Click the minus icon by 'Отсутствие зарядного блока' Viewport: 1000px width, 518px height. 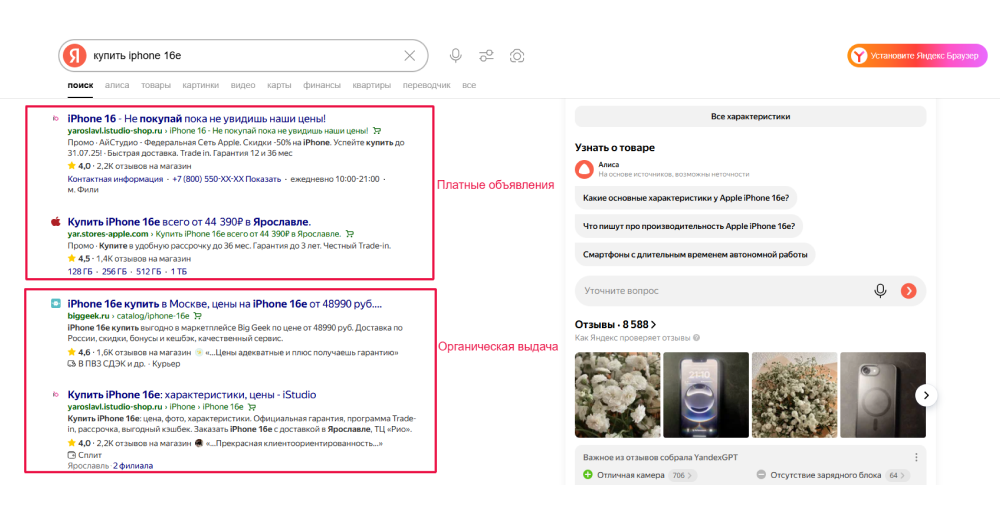point(761,475)
